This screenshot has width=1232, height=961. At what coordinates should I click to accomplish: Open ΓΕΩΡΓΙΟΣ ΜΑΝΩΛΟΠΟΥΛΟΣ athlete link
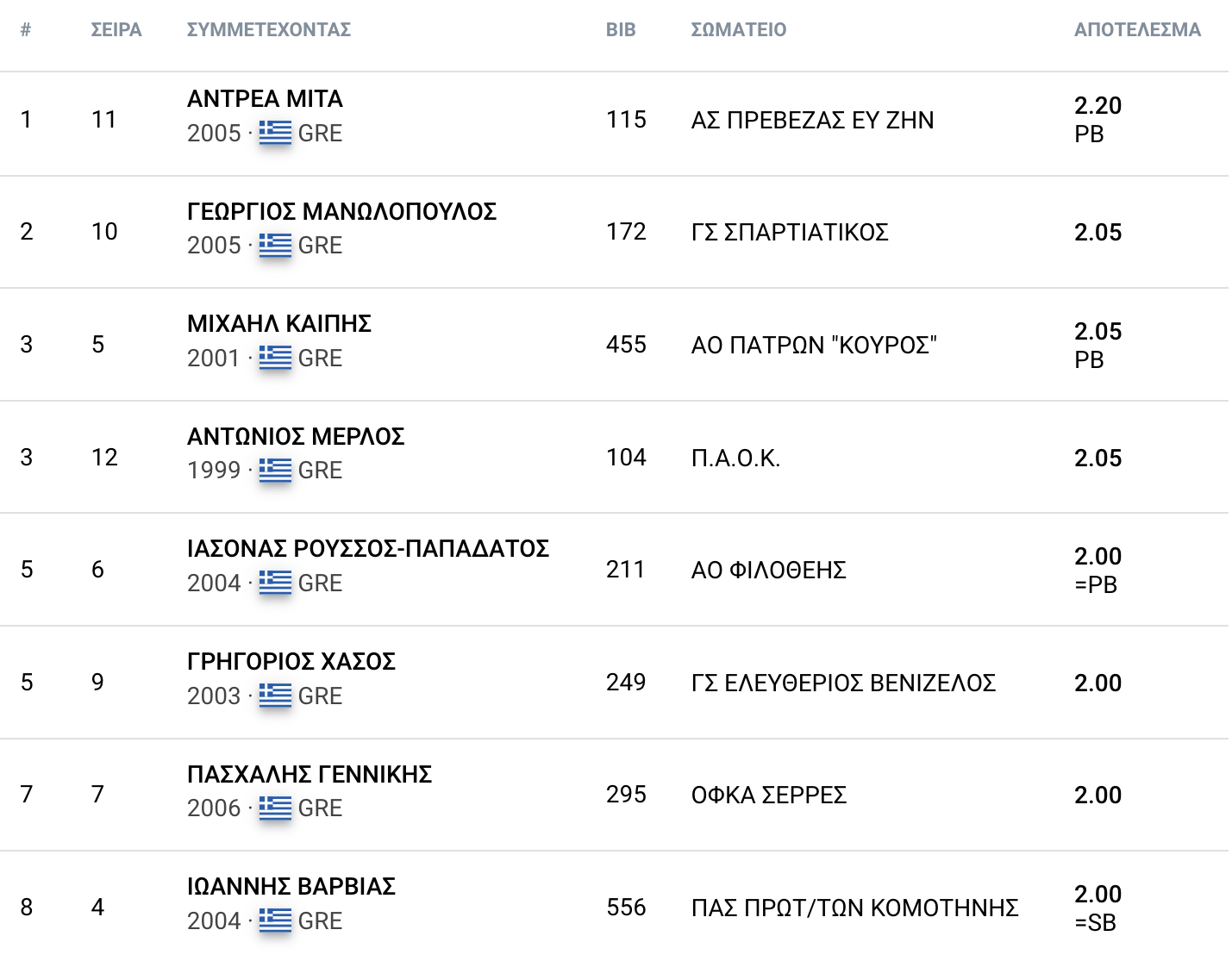[341, 212]
